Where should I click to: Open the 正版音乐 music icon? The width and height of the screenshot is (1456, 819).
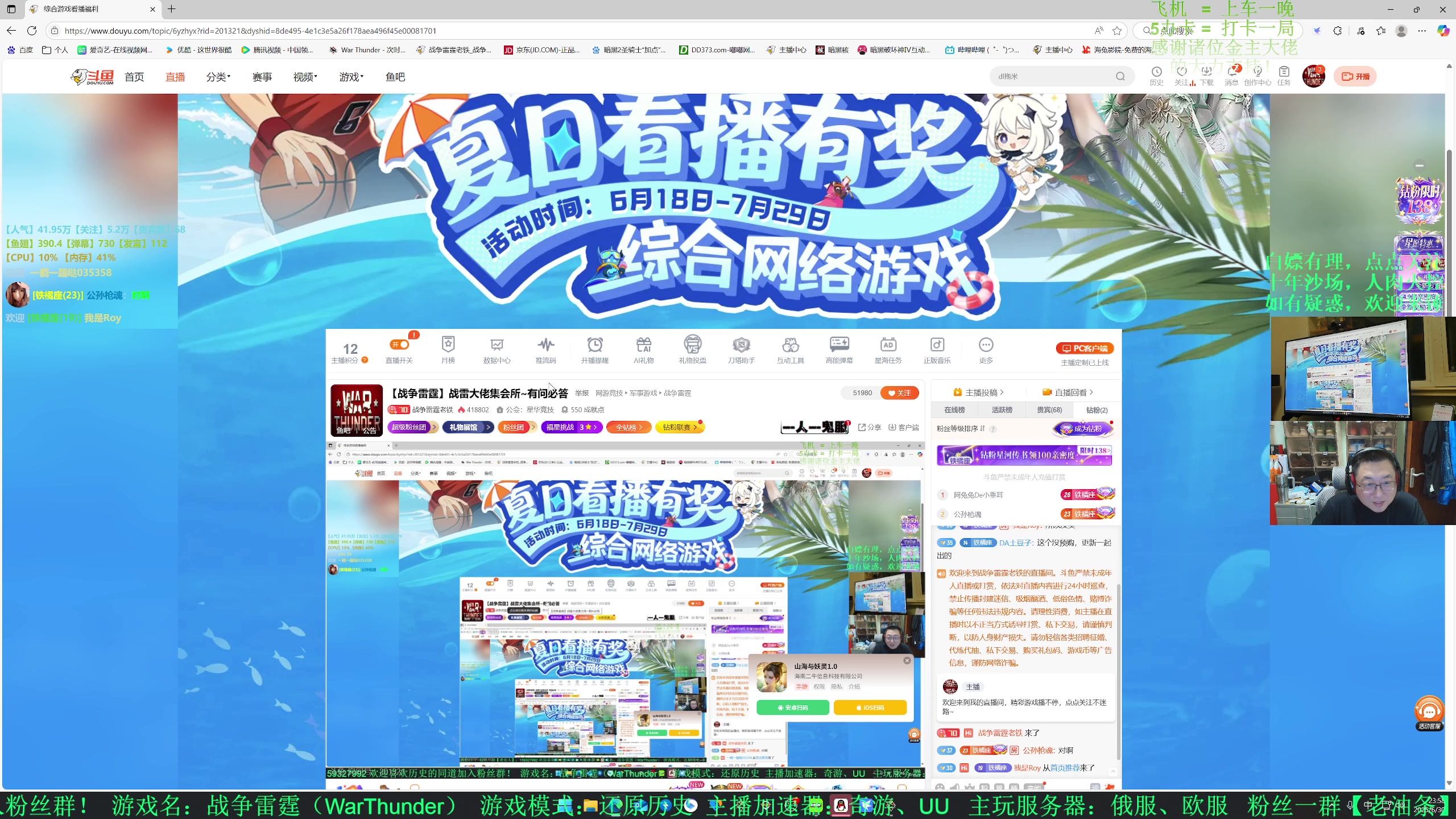pyautogui.click(x=937, y=349)
